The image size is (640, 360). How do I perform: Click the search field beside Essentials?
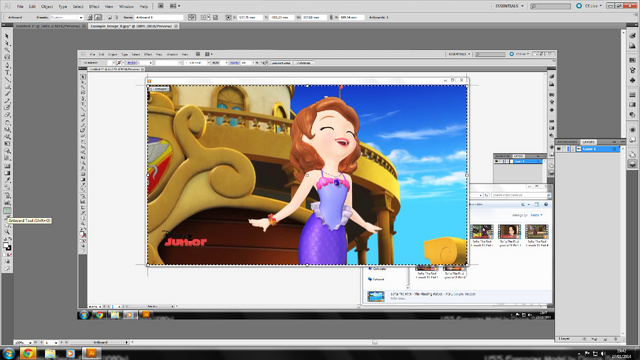[x=550, y=6]
